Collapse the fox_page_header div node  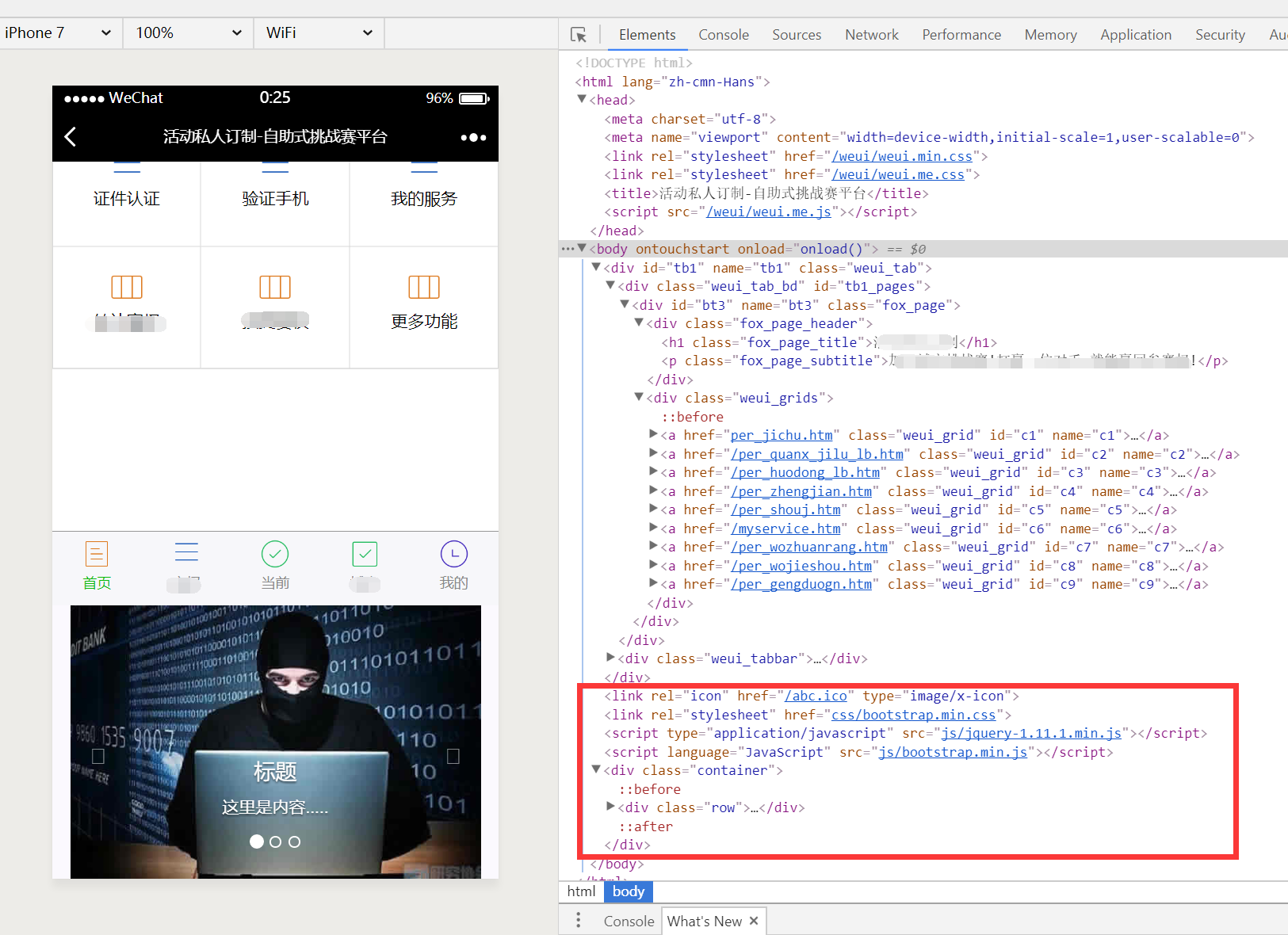pos(639,323)
